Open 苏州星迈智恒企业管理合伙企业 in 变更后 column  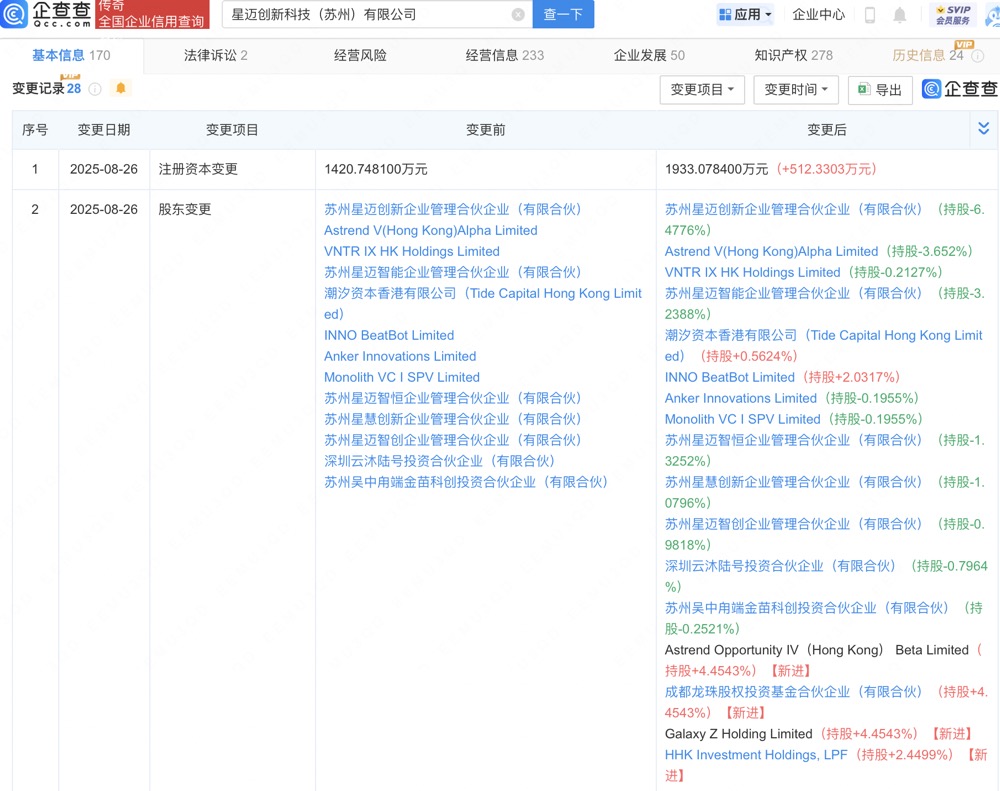[793, 440]
